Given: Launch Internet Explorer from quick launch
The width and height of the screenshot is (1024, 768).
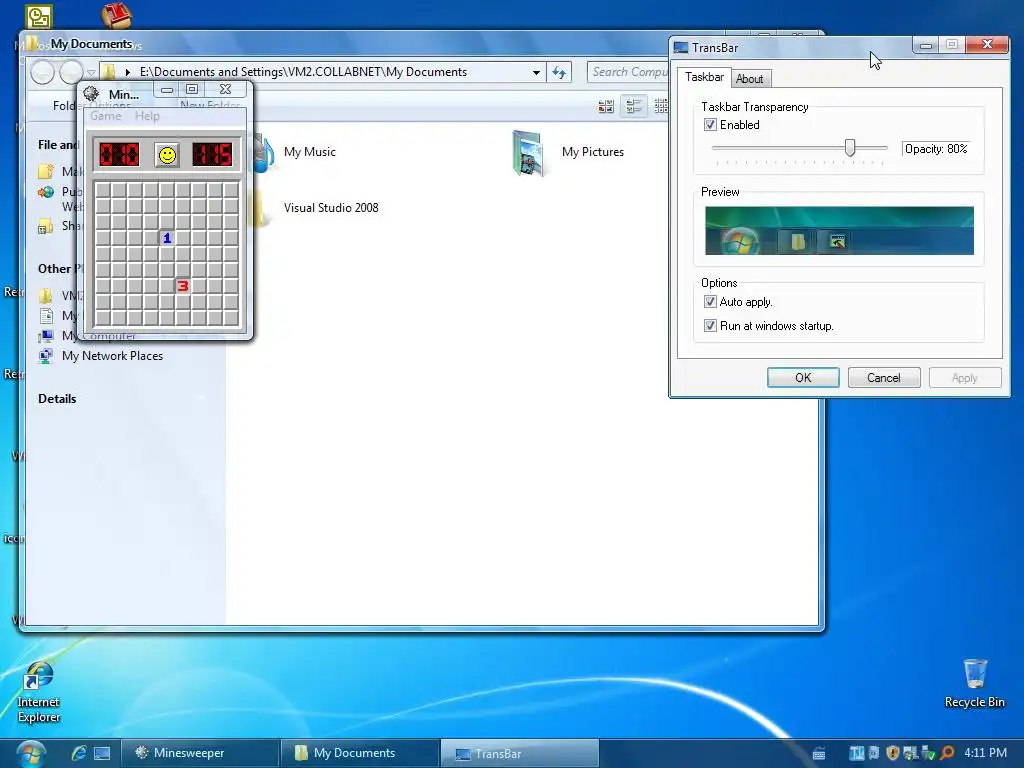Looking at the screenshot, I should coord(79,753).
